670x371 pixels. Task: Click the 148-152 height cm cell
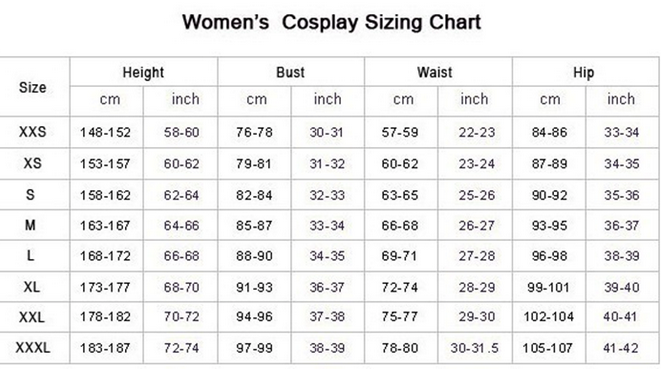[x=105, y=132]
